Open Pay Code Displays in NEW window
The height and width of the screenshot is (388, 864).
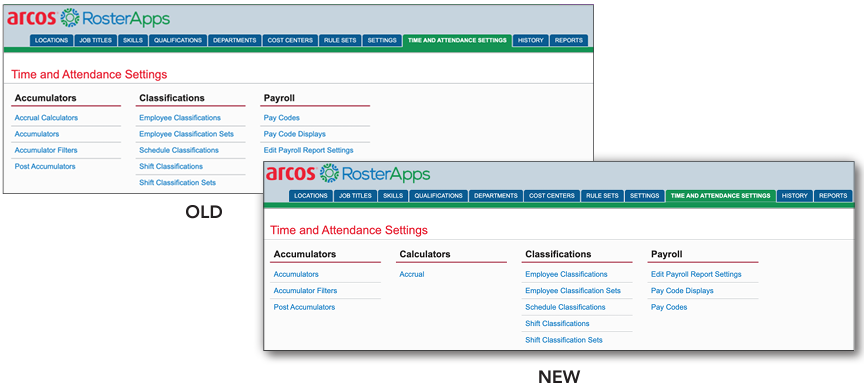click(682, 291)
